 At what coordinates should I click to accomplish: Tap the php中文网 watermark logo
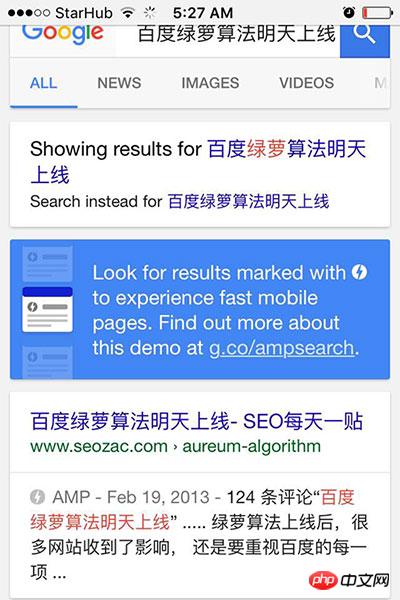pos(349,580)
